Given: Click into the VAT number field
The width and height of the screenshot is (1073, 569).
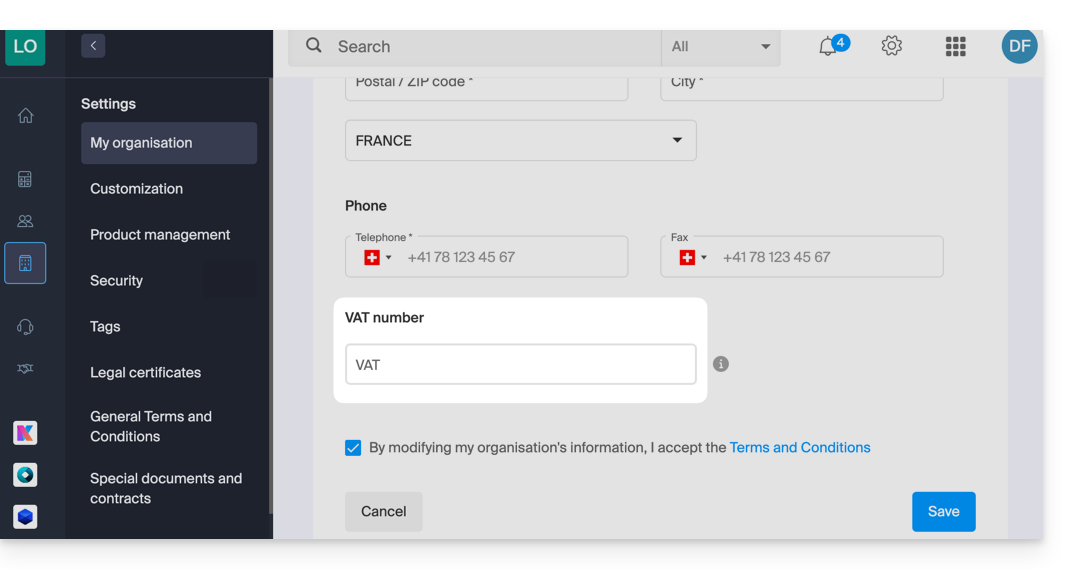Looking at the screenshot, I should click(x=520, y=365).
